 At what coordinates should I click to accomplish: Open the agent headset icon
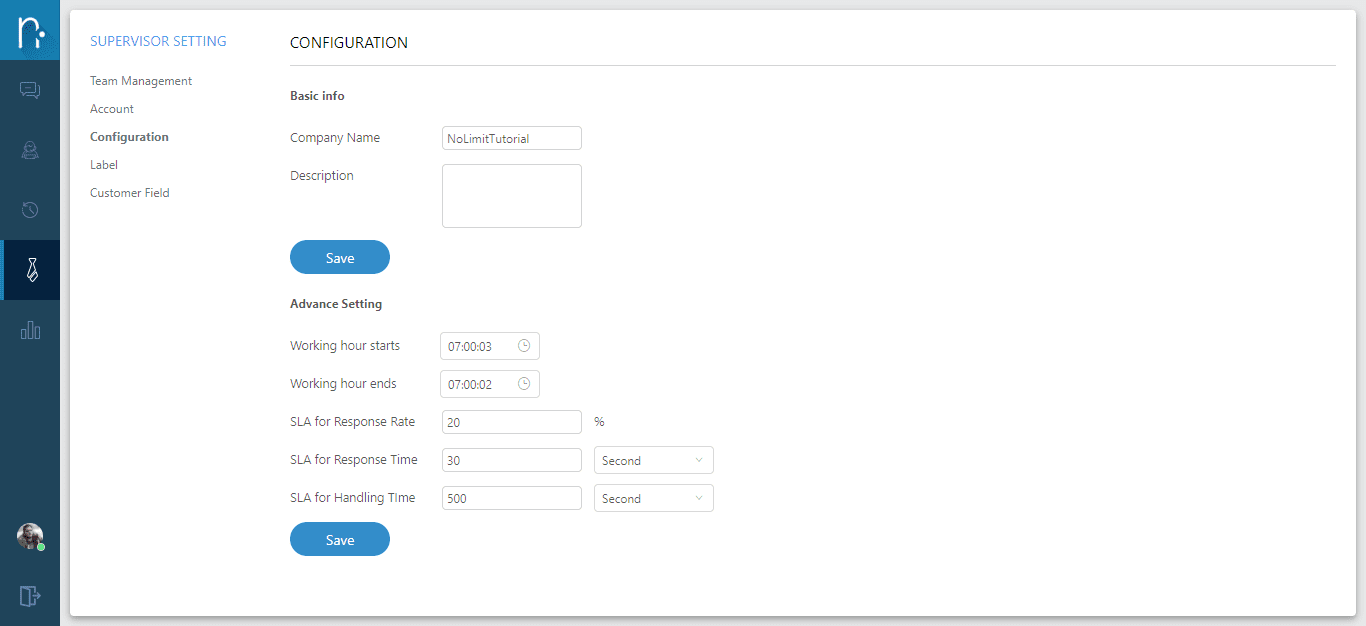pyautogui.click(x=30, y=150)
